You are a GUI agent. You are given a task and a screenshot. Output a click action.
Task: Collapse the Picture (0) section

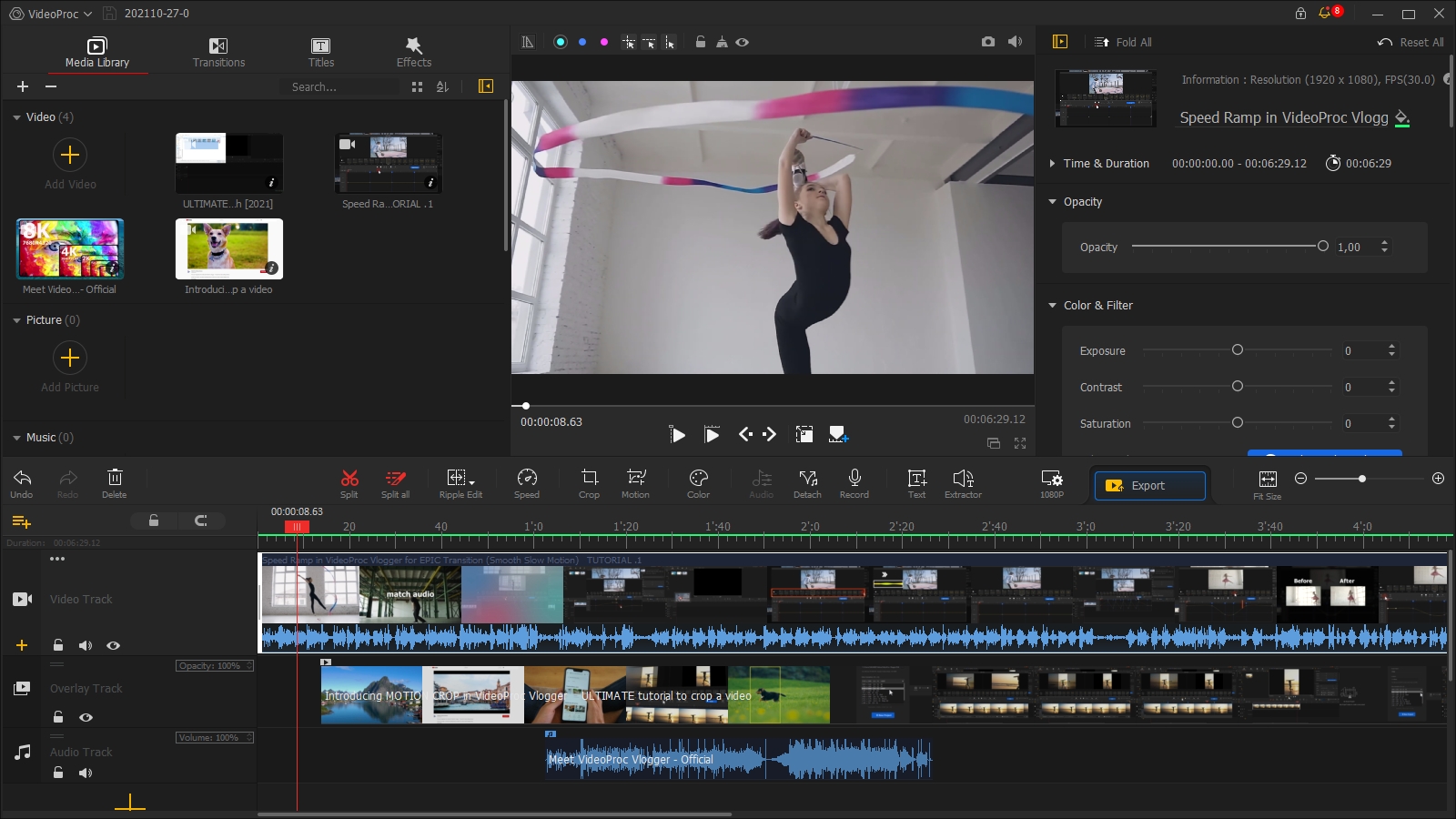point(16,320)
